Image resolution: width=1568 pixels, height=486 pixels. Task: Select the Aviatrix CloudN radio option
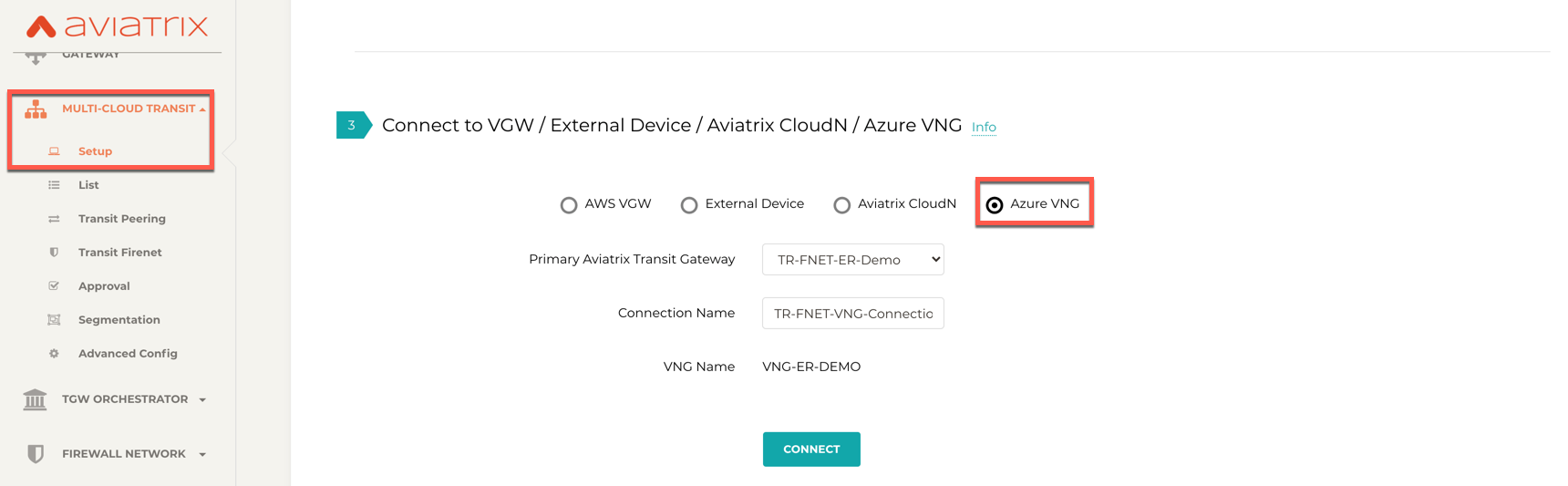842,205
